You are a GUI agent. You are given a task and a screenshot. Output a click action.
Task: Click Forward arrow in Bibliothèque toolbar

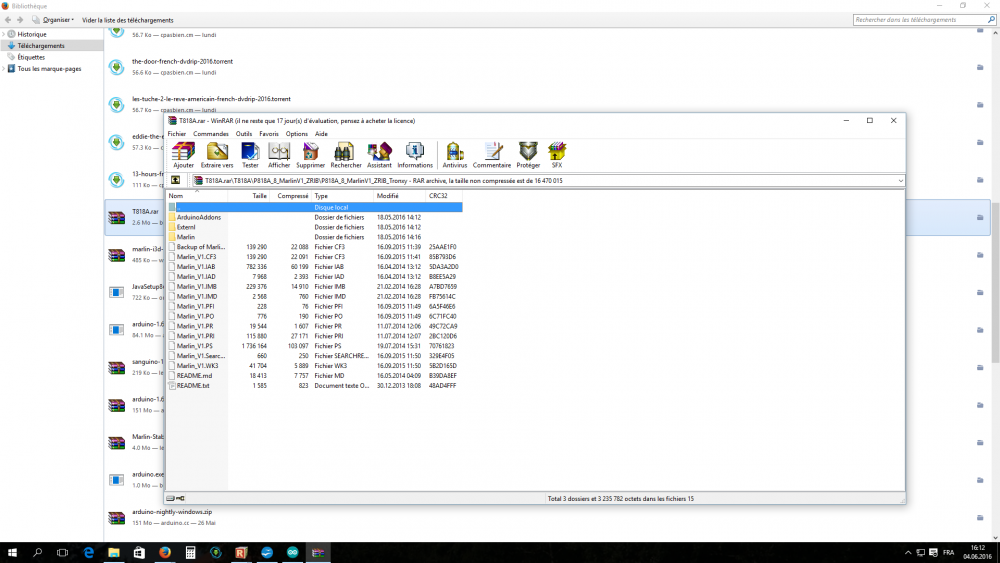[20, 20]
